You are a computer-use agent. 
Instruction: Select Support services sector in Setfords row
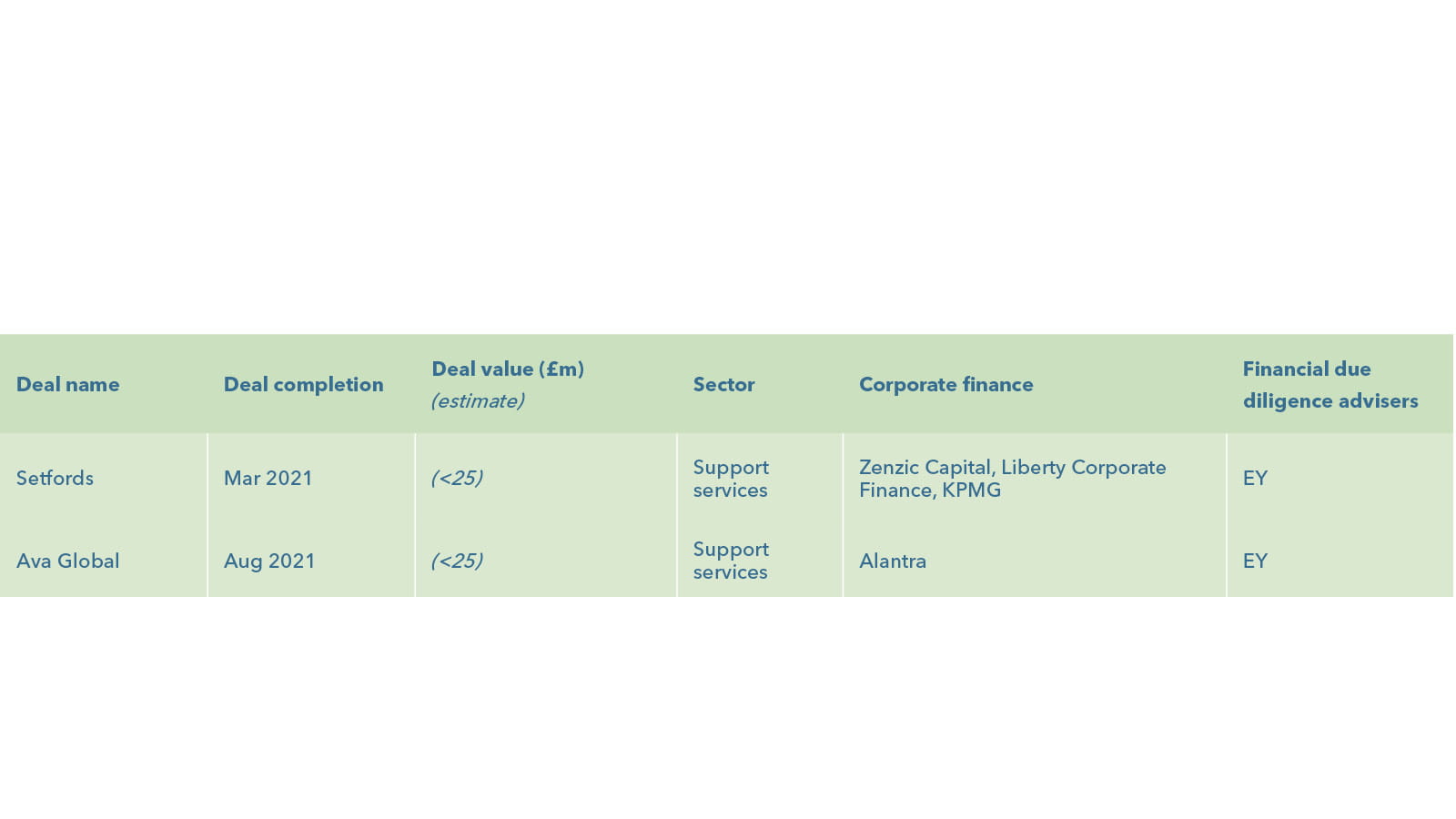[x=731, y=479]
